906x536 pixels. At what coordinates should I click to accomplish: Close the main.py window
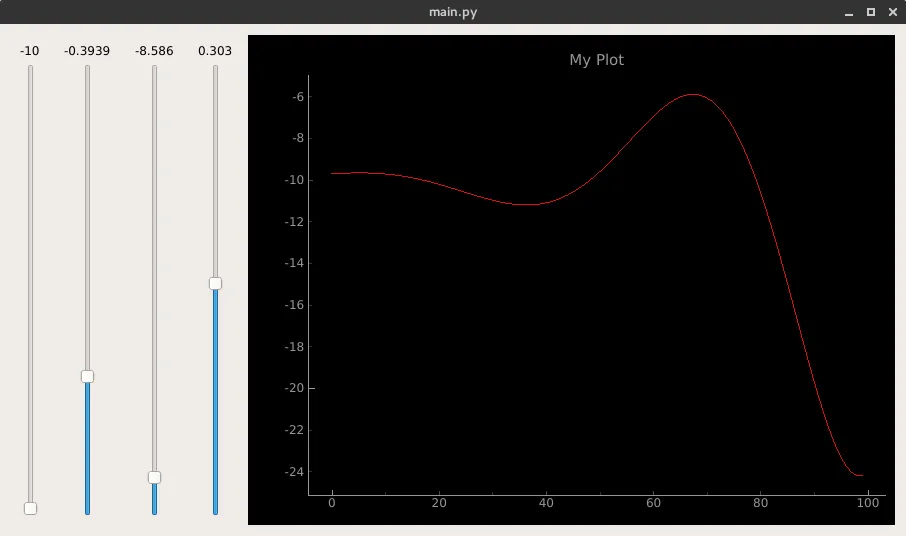pyautogui.click(x=893, y=12)
